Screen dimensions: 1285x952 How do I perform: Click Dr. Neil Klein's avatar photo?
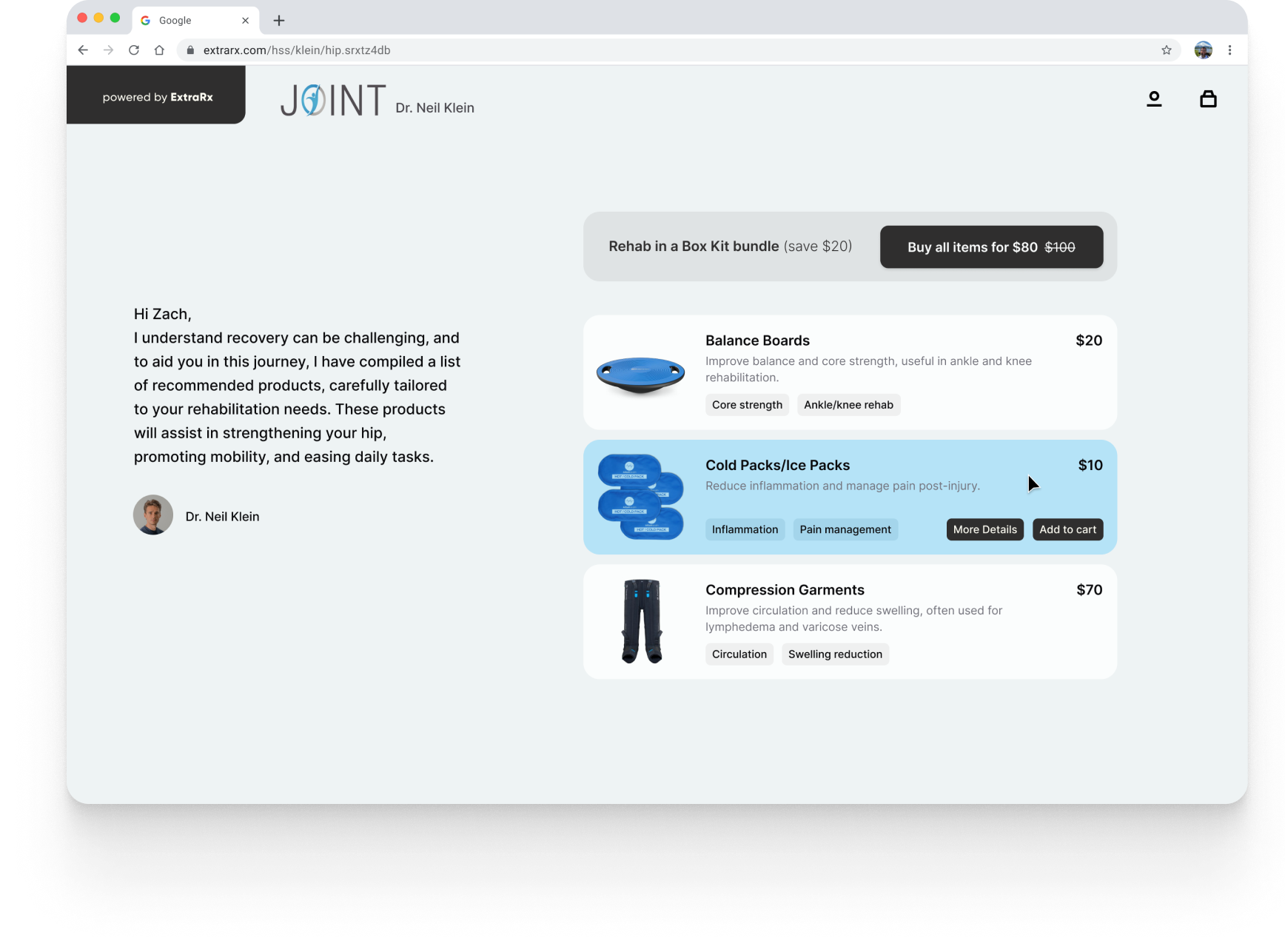153,515
